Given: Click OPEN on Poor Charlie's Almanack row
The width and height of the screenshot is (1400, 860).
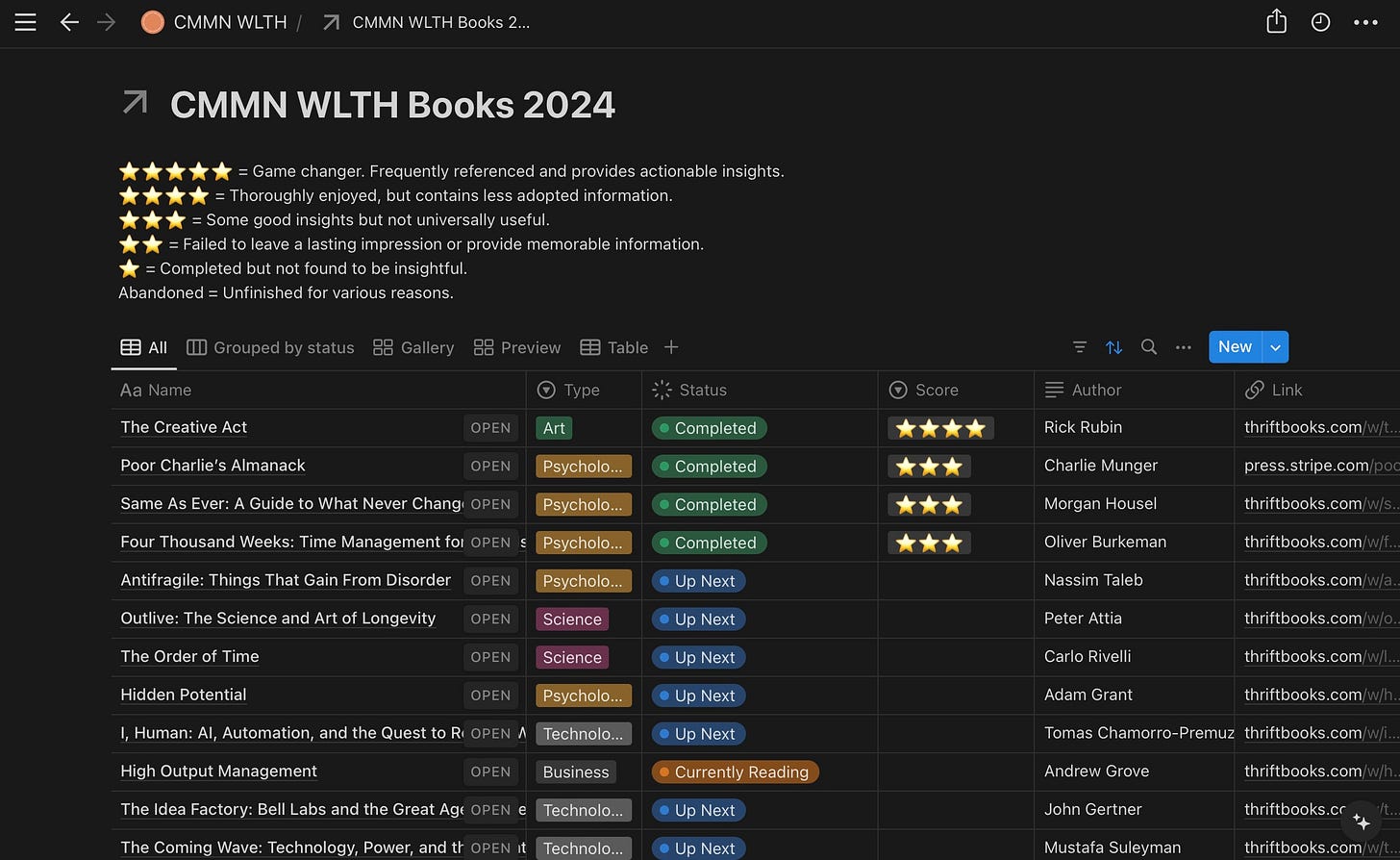Looking at the screenshot, I should pyautogui.click(x=490, y=466).
